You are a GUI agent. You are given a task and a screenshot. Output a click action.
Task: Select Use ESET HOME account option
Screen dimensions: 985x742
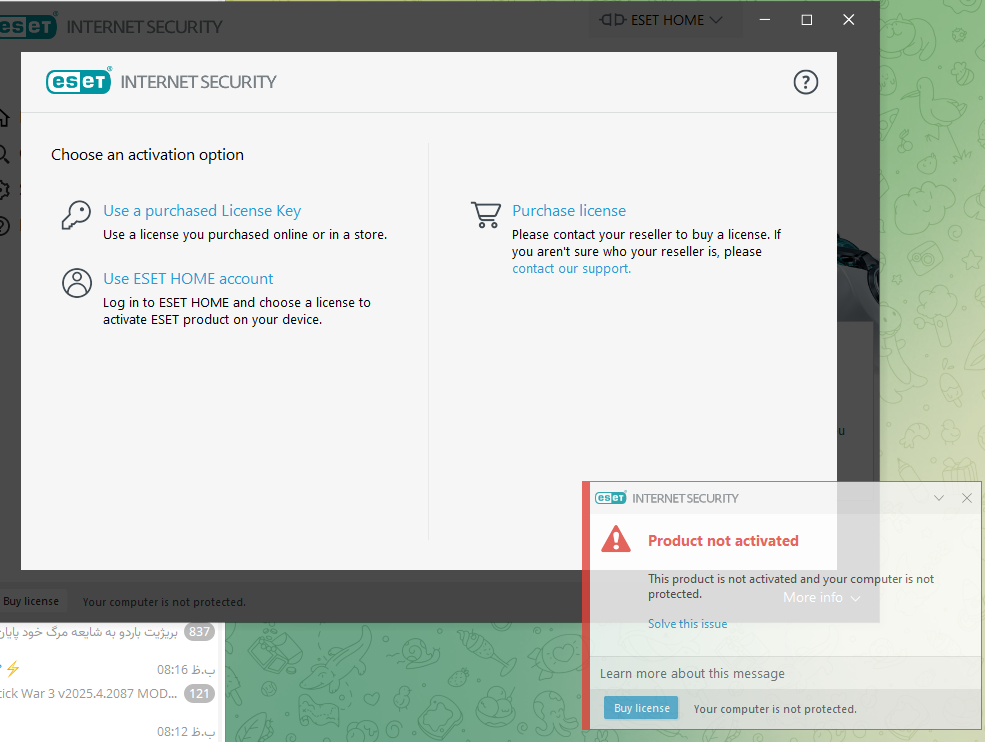[x=188, y=279]
